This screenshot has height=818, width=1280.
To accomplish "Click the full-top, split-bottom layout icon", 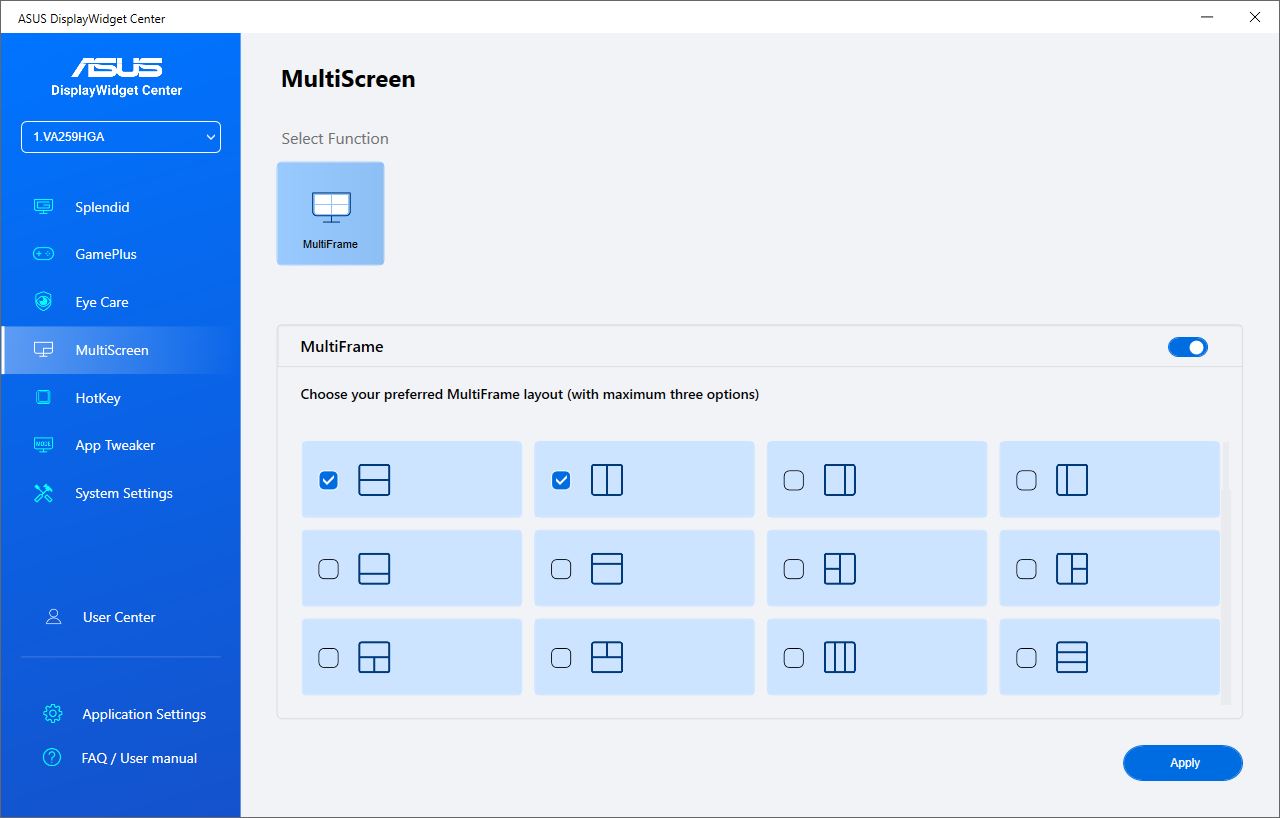I will 374,657.
